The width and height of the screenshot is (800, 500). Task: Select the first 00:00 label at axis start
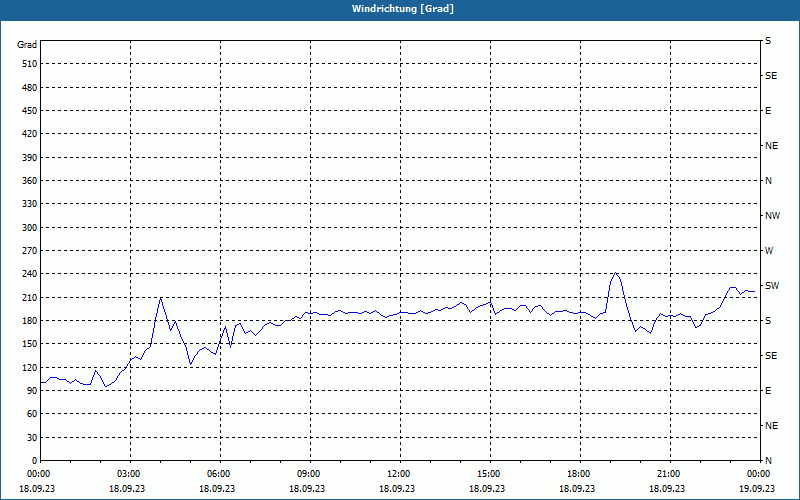37,474
